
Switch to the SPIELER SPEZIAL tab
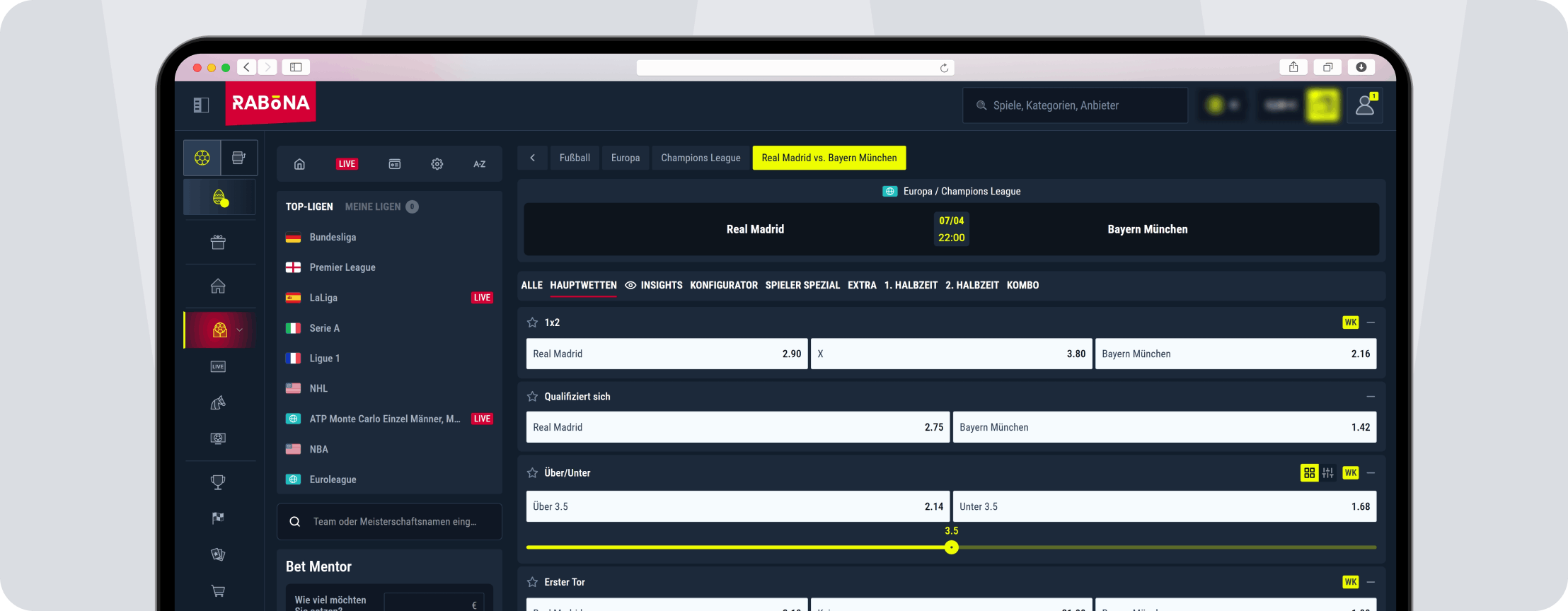click(x=802, y=286)
